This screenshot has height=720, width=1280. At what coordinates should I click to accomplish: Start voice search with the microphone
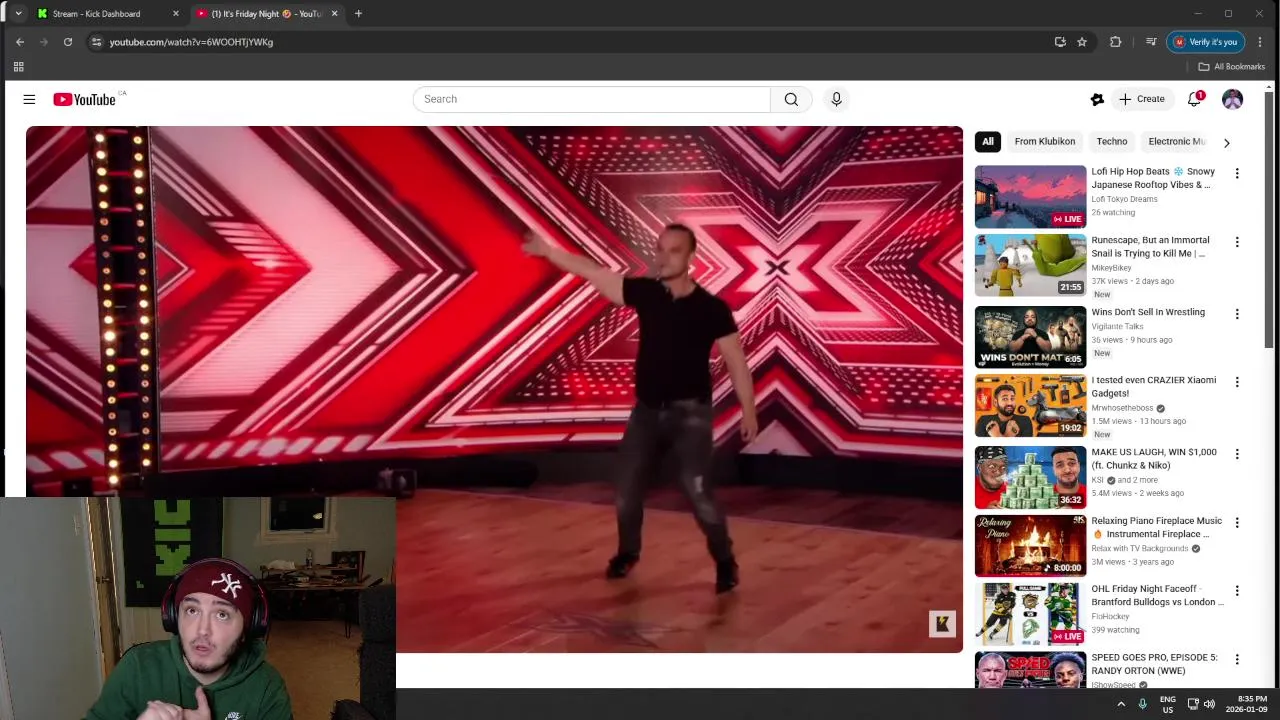click(x=837, y=99)
